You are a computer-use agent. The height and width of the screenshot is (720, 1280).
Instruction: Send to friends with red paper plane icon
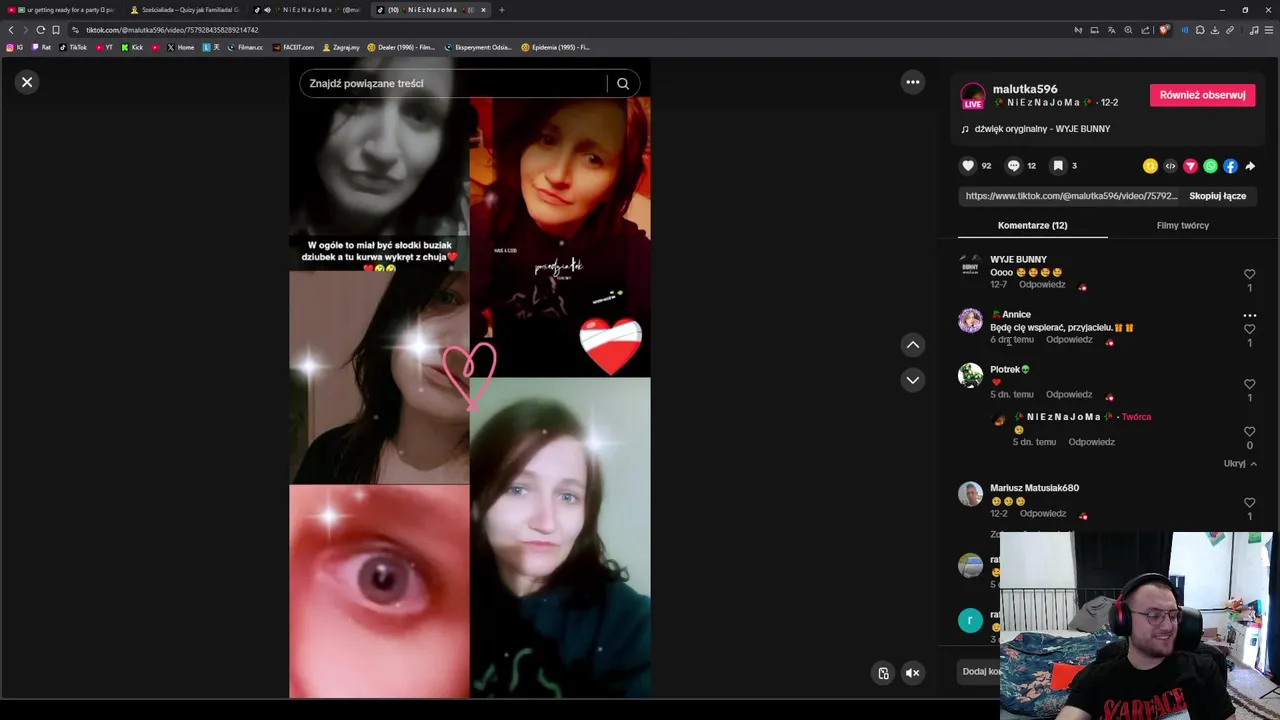coord(1190,166)
